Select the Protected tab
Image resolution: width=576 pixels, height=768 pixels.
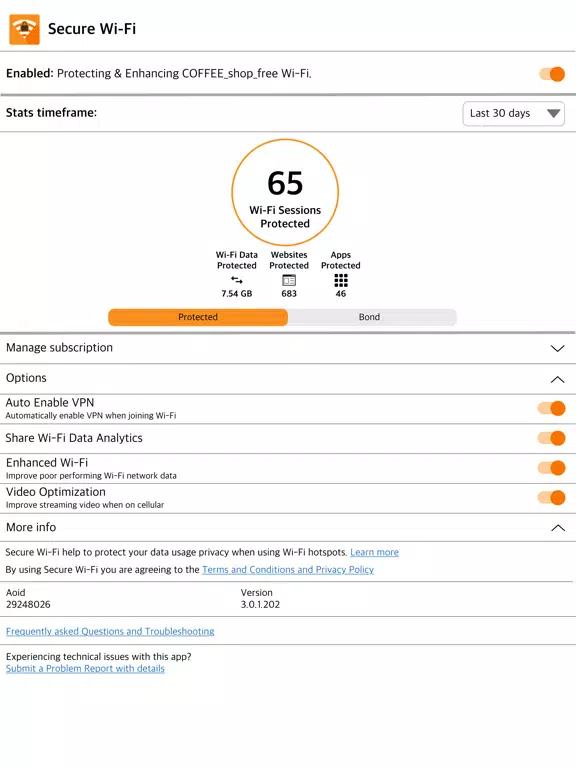point(198,317)
